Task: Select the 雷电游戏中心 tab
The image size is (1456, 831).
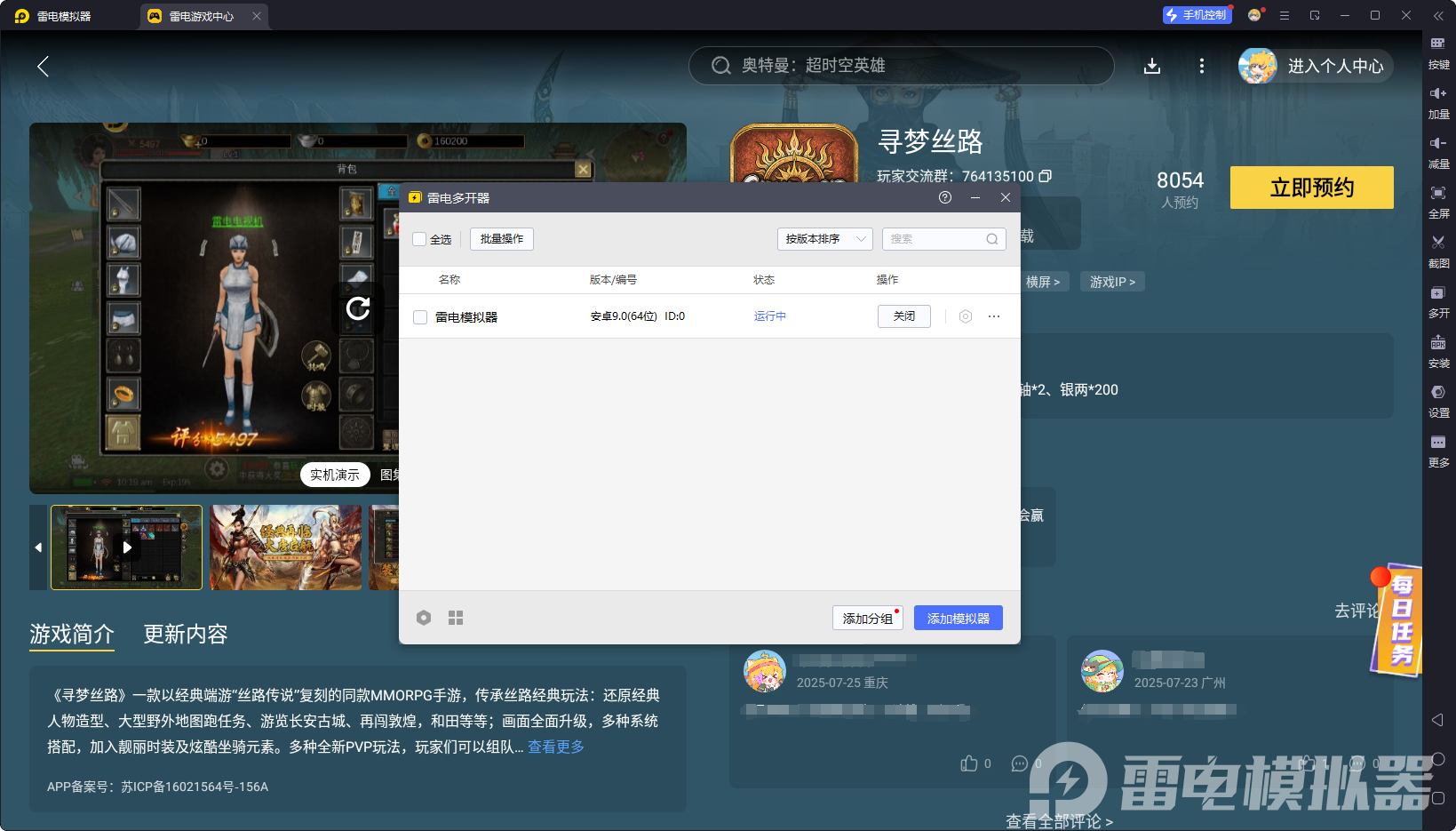Action: click(x=201, y=16)
